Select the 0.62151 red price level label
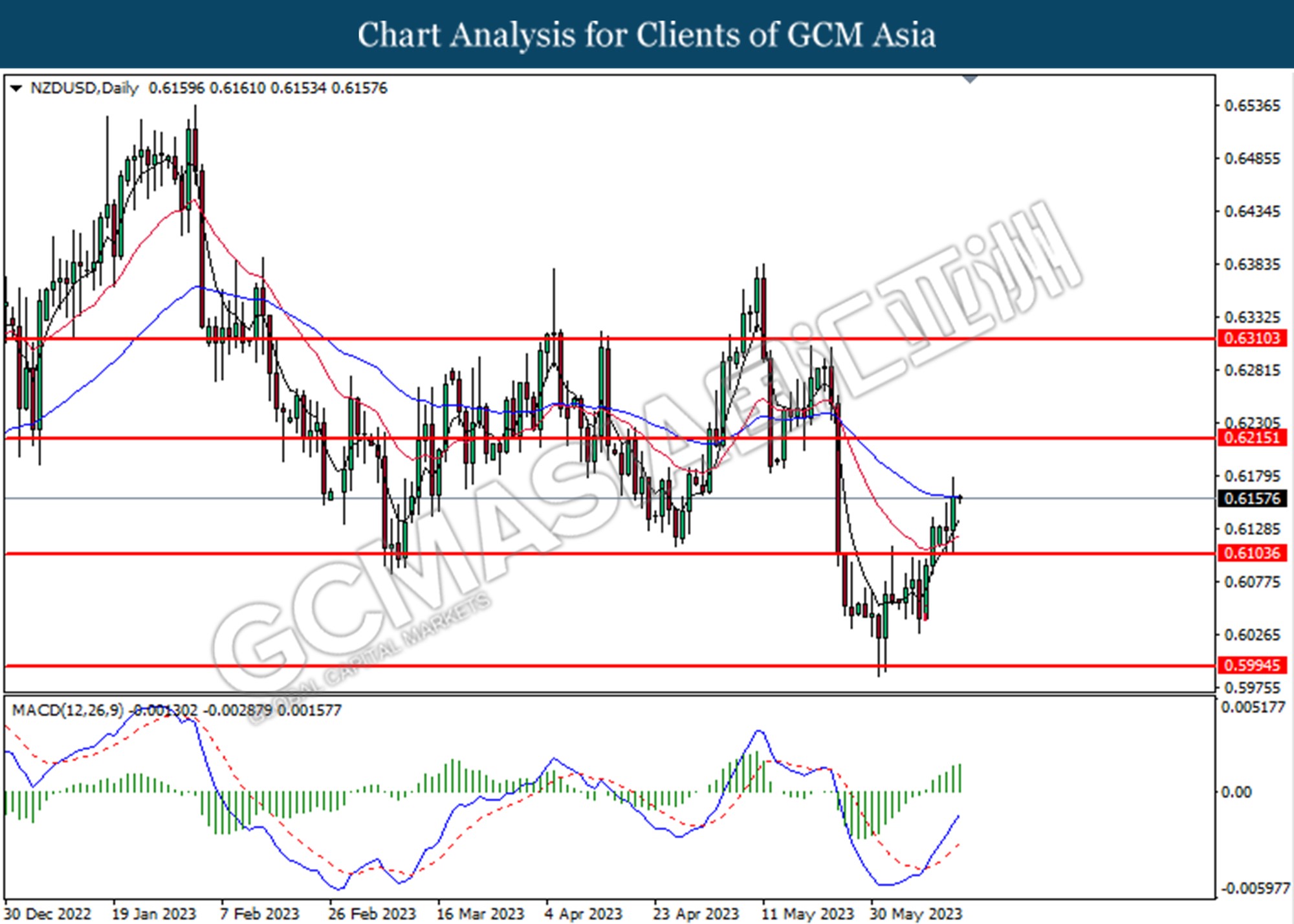Image resolution: width=1294 pixels, height=924 pixels. pos(1252,438)
